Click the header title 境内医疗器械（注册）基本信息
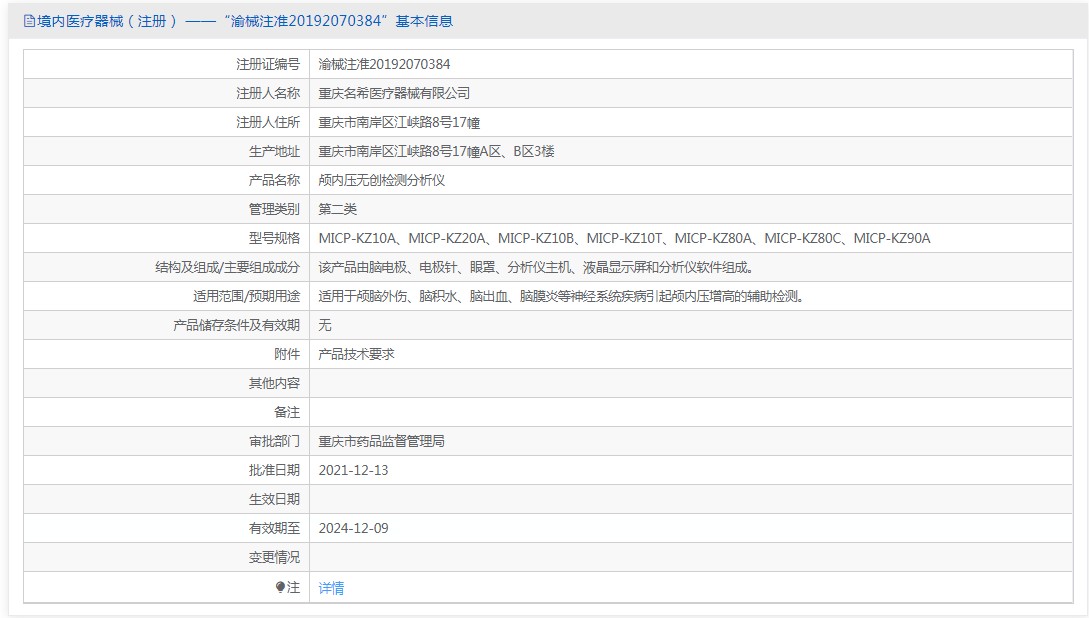Image resolution: width=1089 pixels, height=618 pixels. pos(244,22)
